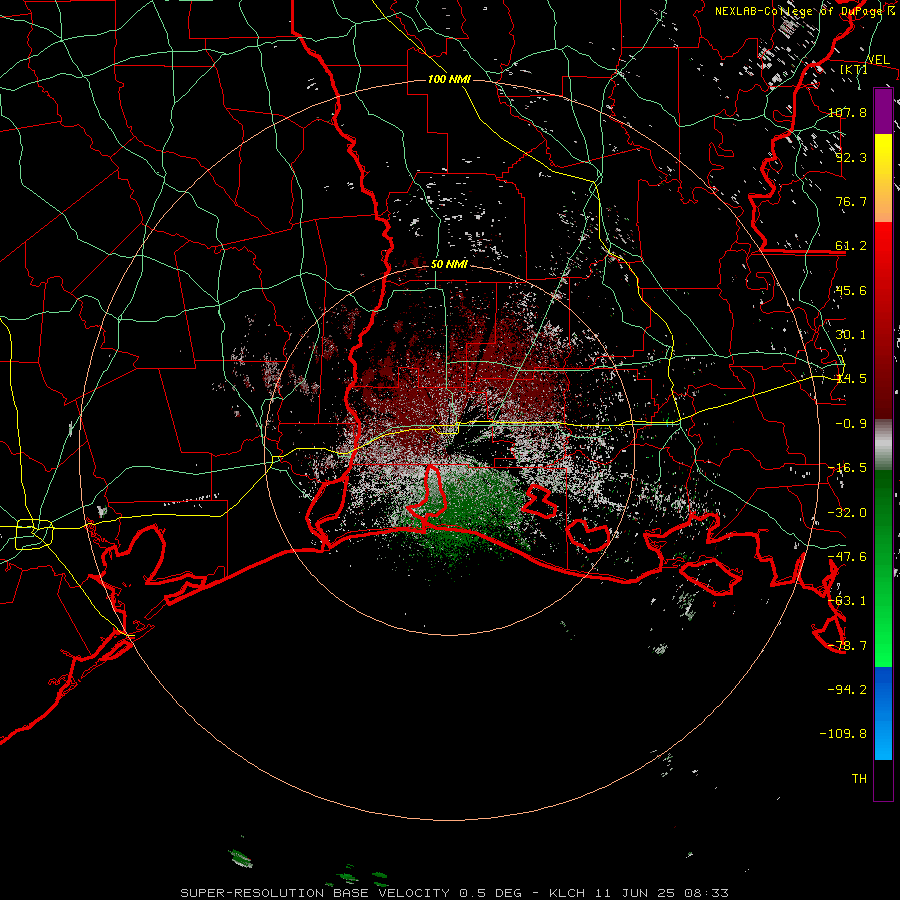Select the -78.7 scale value
Screen dimensions: 900x900
coord(848,646)
